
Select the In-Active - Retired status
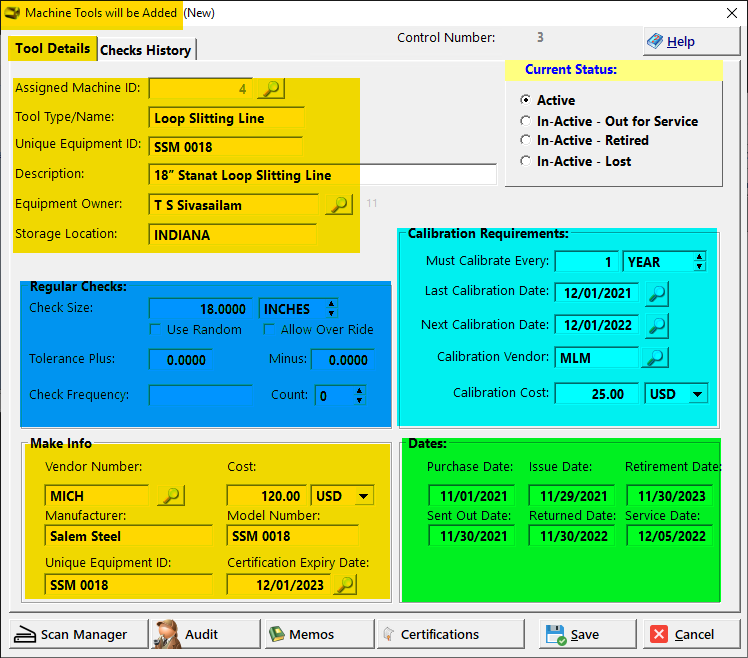click(526, 141)
